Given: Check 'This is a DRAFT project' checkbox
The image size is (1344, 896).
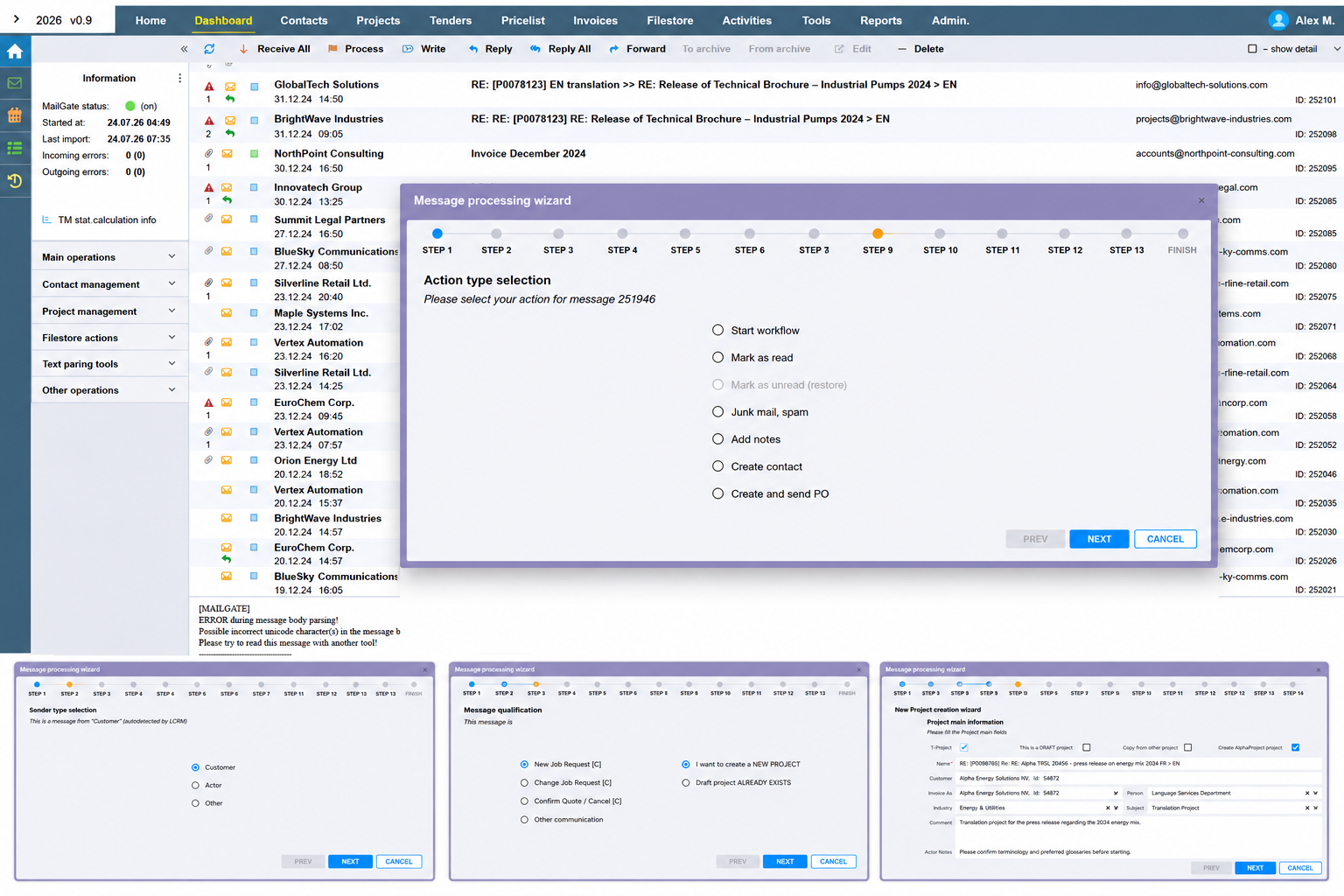Looking at the screenshot, I should coord(1086,747).
